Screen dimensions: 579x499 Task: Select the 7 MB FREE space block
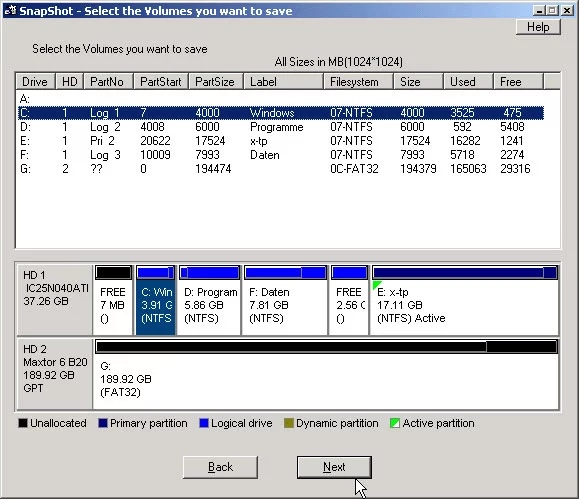click(113, 300)
